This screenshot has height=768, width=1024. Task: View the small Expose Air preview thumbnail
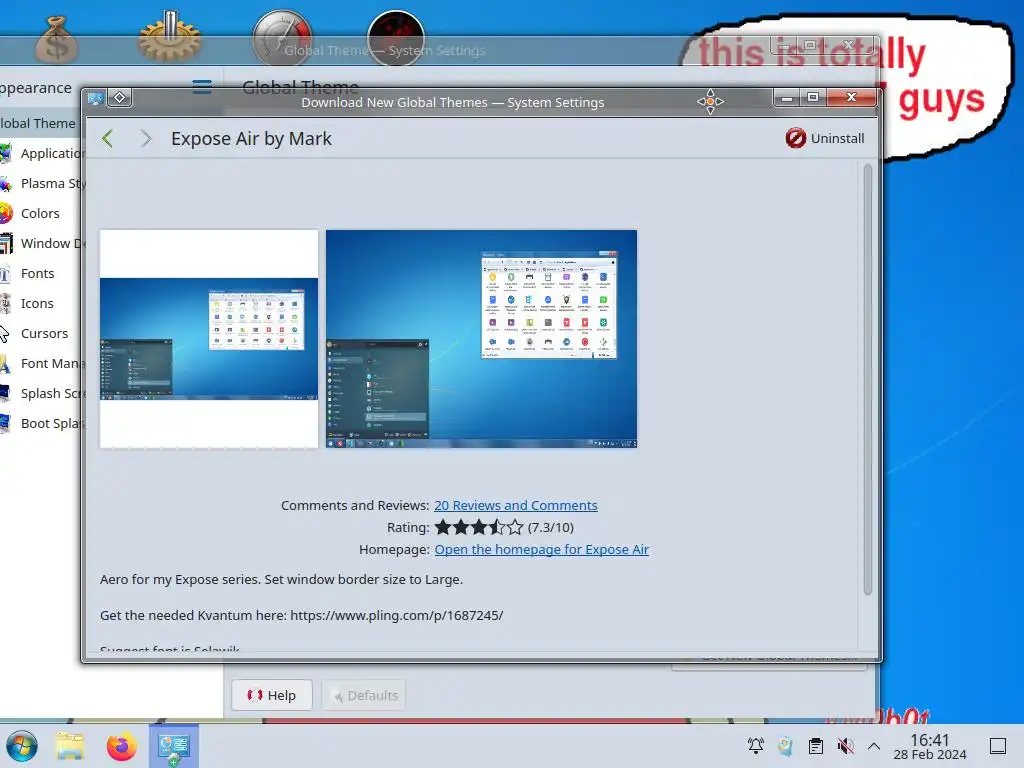tap(209, 339)
